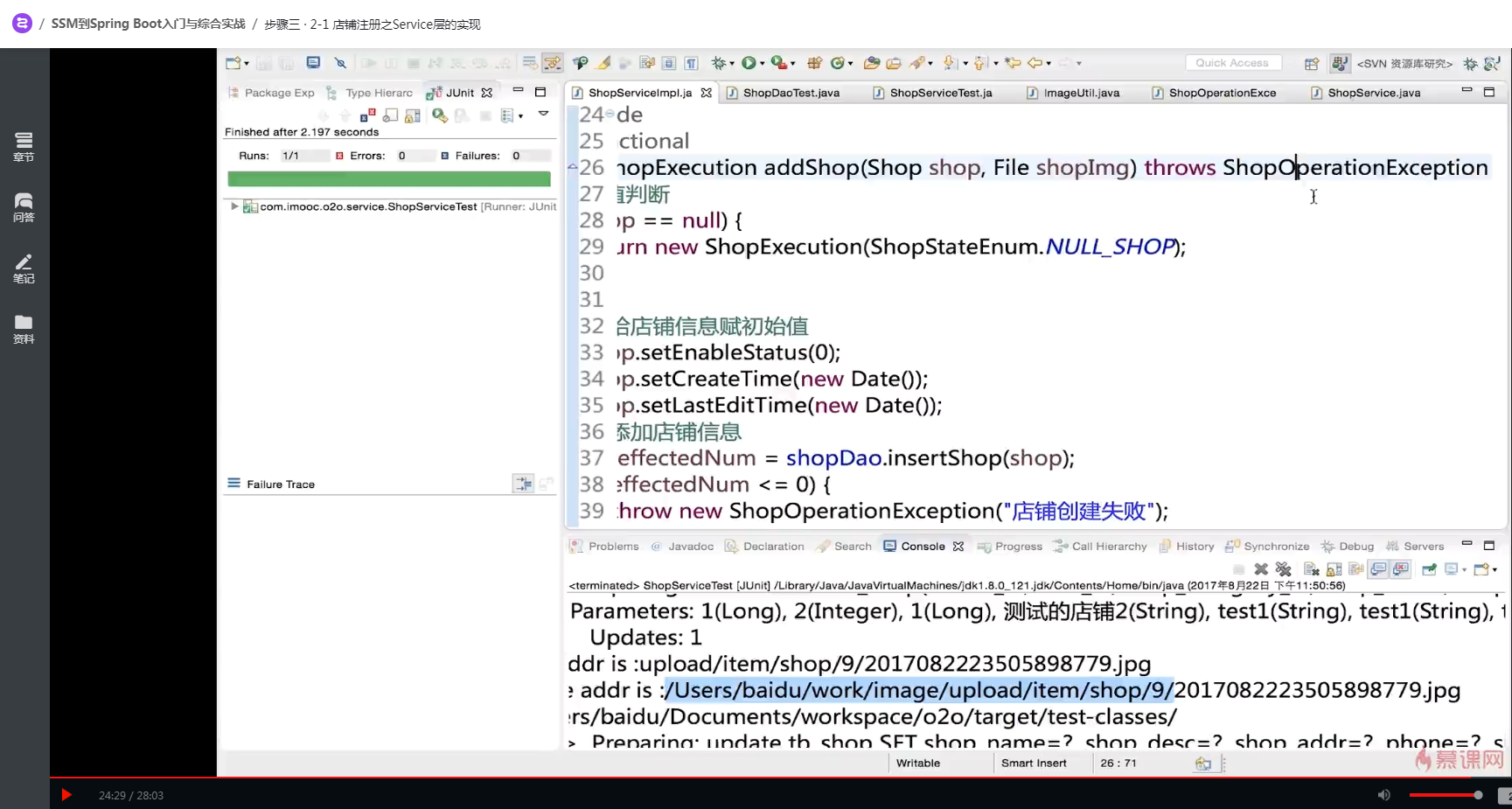This screenshot has width=1512, height=809.
Task: Open JUnit test history dropdown arrow
Action: tap(521, 115)
